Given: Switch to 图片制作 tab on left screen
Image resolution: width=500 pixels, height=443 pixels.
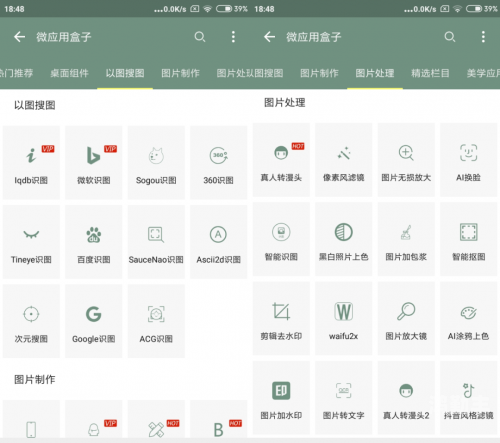Looking at the screenshot, I should click(x=180, y=73).
